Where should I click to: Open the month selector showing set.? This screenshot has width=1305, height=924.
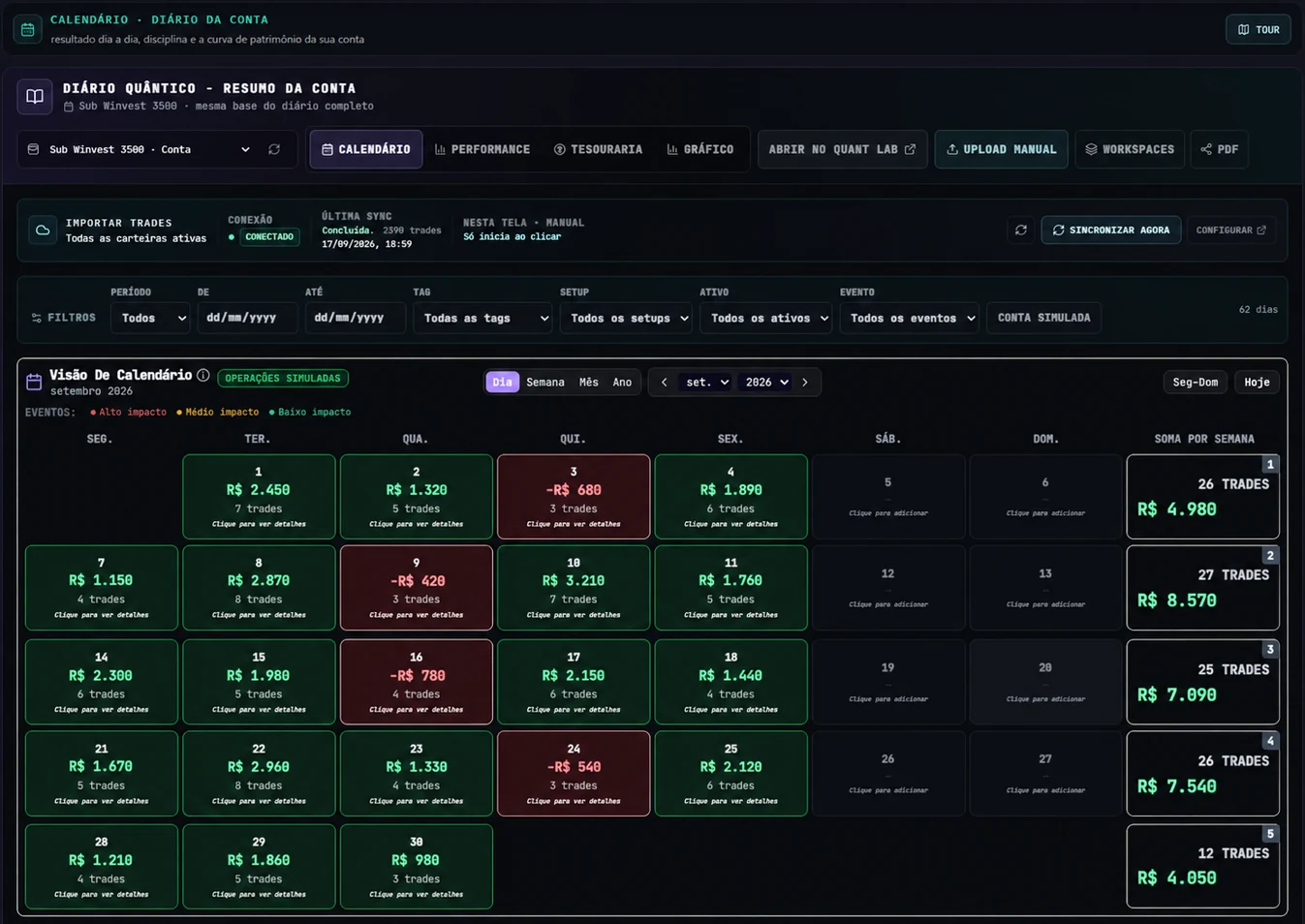click(x=706, y=383)
